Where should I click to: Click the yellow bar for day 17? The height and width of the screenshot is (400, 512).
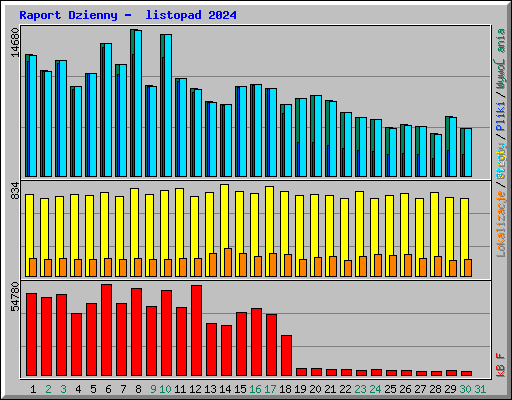coord(269,231)
